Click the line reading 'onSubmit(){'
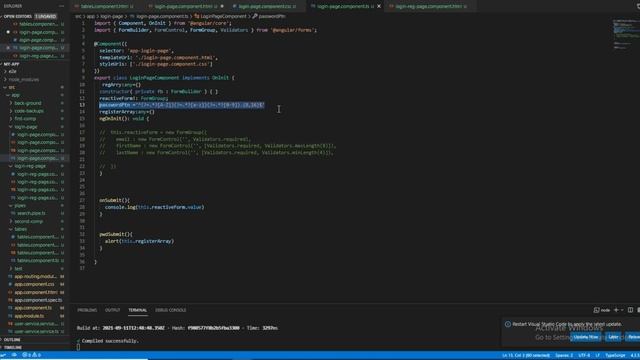The image size is (640, 360). (x=114, y=200)
